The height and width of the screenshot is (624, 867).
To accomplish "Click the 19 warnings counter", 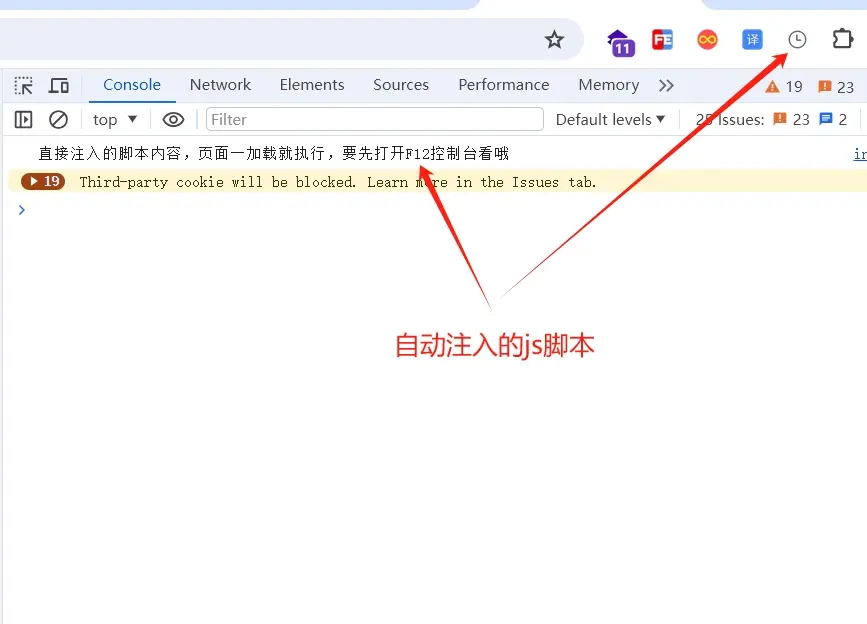I will pyautogui.click(x=784, y=87).
